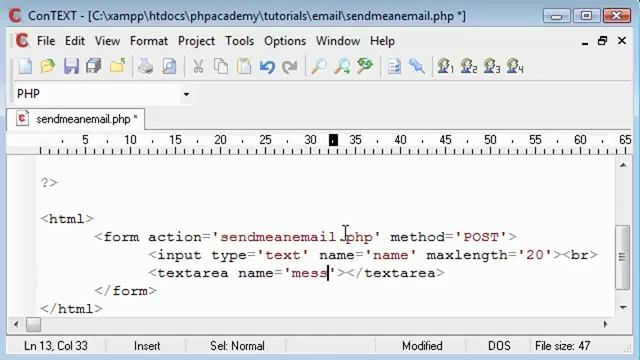Close the file with the folder-arrow icon
Screen dimensions: 640x360
pos(118,66)
